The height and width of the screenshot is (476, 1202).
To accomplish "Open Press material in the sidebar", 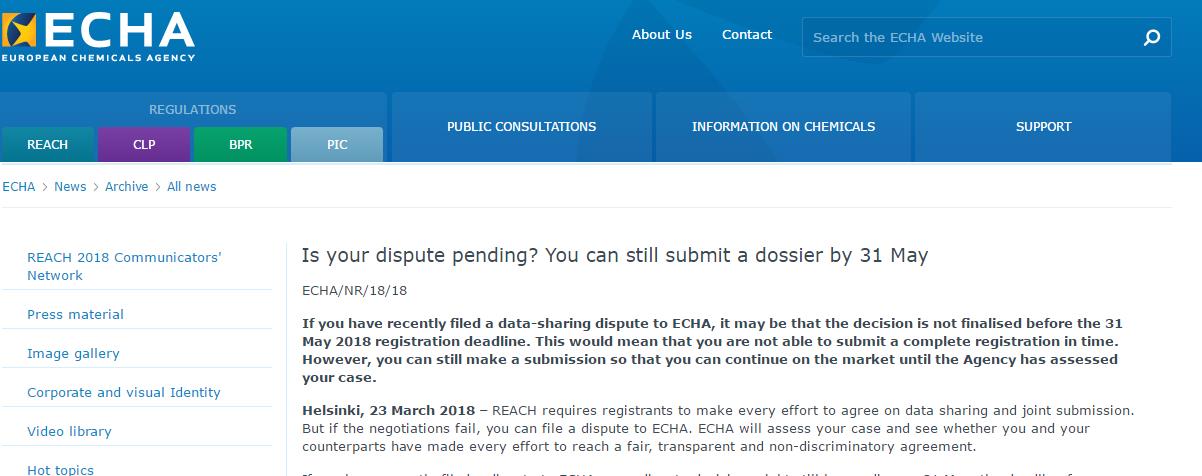I will (x=76, y=314).
